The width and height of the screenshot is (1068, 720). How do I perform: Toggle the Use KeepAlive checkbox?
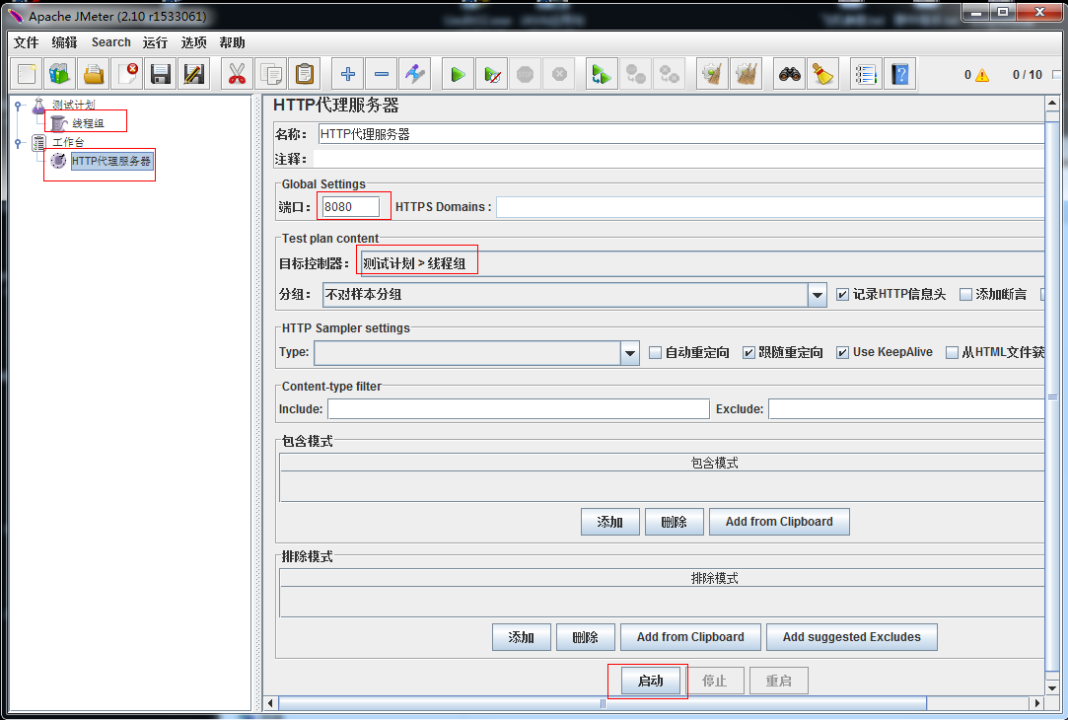(843, 352)
